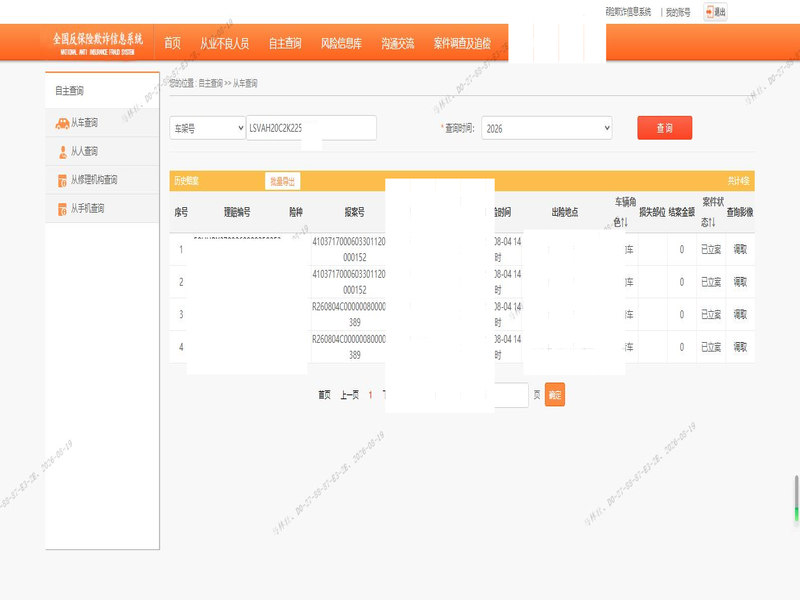This screenshot has width=800, height=600.
Task: Open the 沟通交流 navigation tab
Action: coord(397,43)
